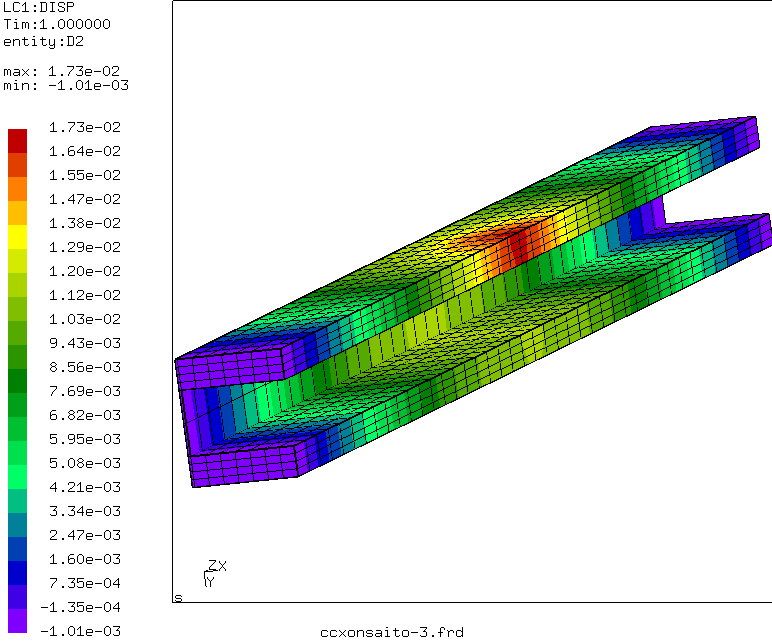Click the legend value 9.43e-03
Screen dimensions: 772x642
pos(85,343)
